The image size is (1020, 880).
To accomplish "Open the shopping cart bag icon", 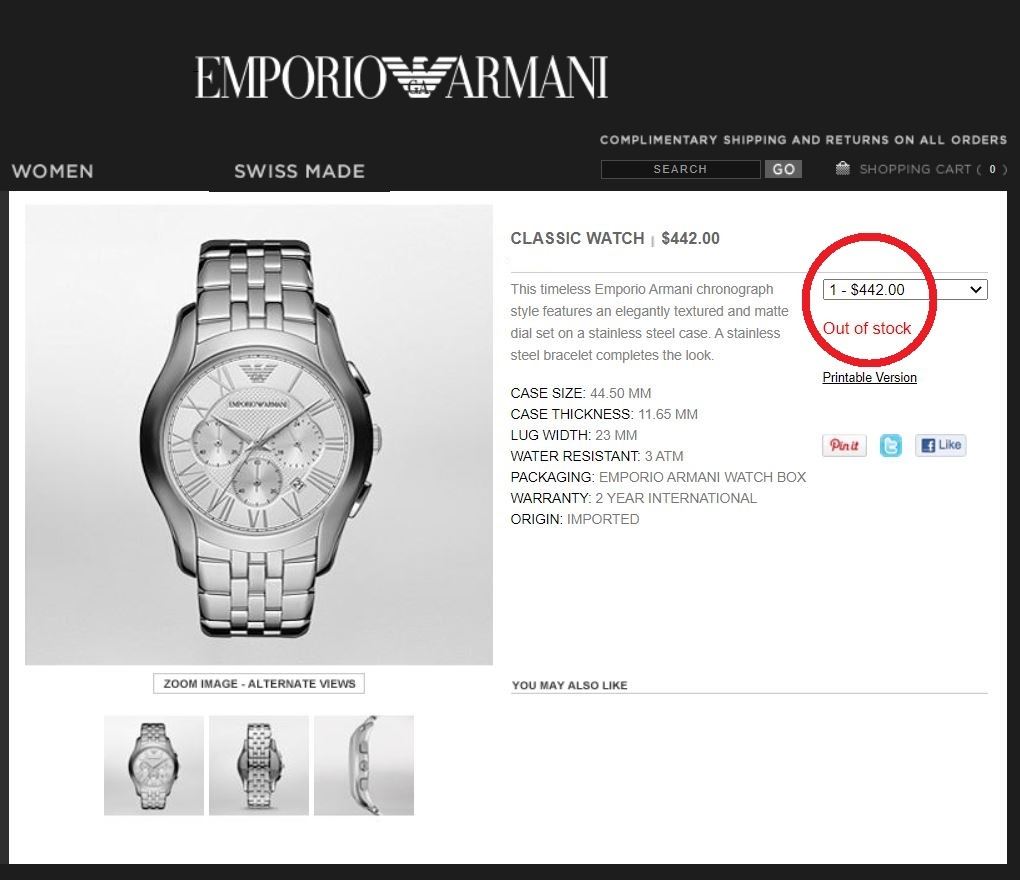I will tap(842, 168).
